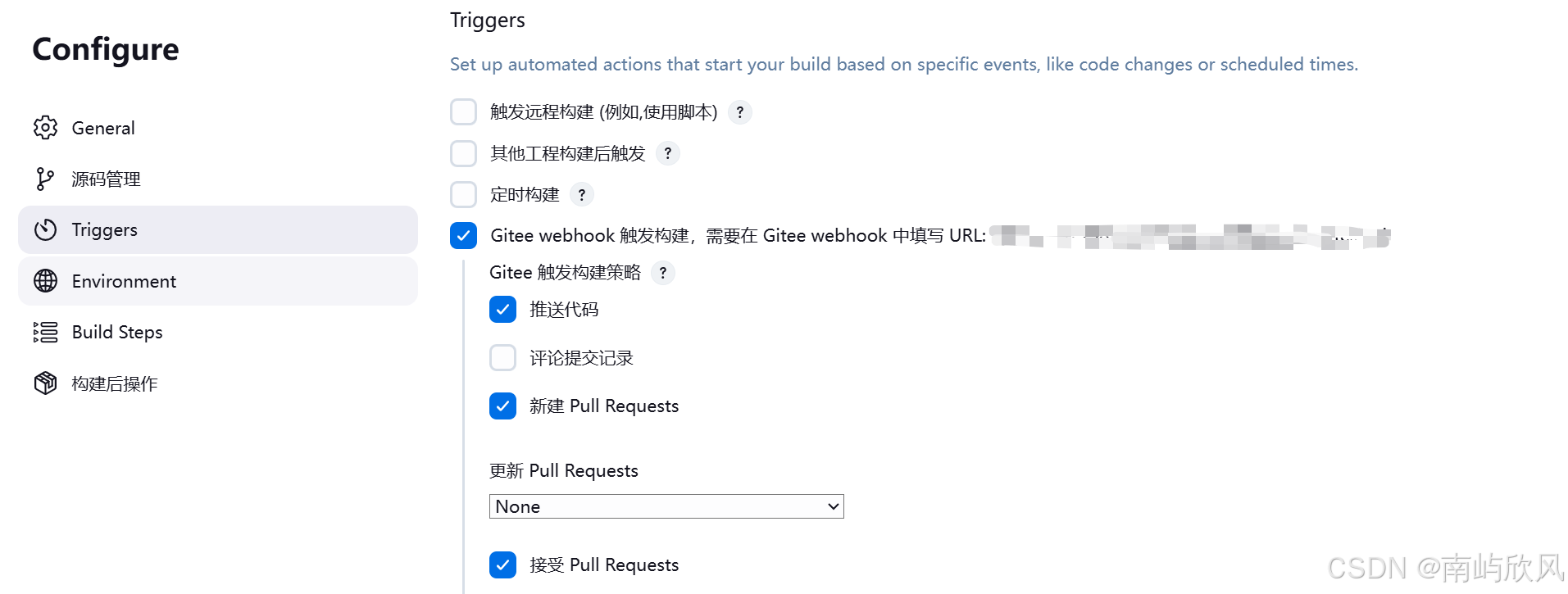
Task: Click the Build Steps list icon
Action: point(46,332)
